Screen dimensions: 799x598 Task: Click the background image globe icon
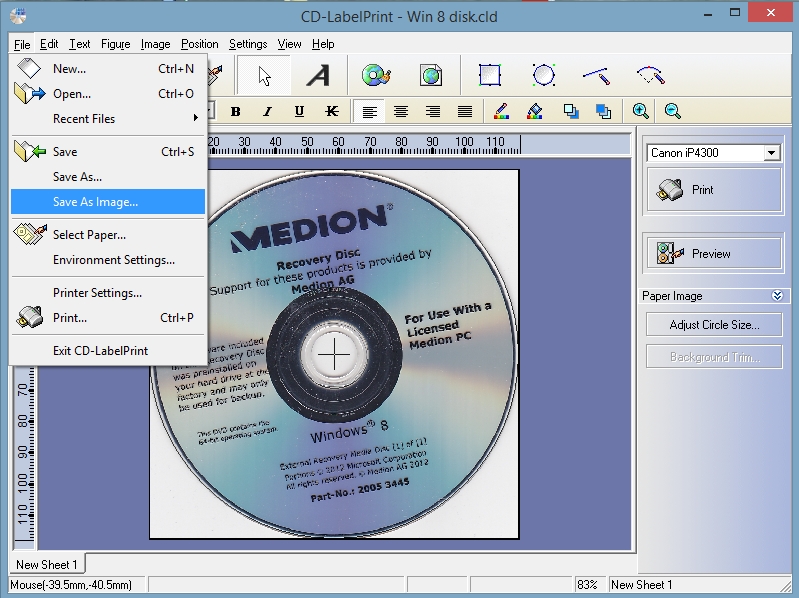(x=431, y=75)
